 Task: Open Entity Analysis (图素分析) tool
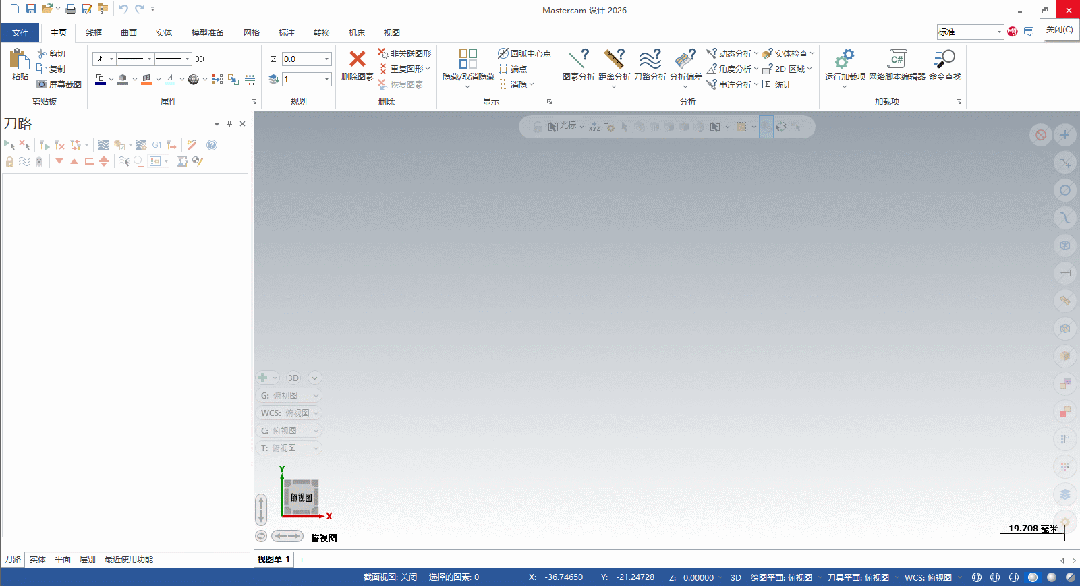click(x=578, y=65)
